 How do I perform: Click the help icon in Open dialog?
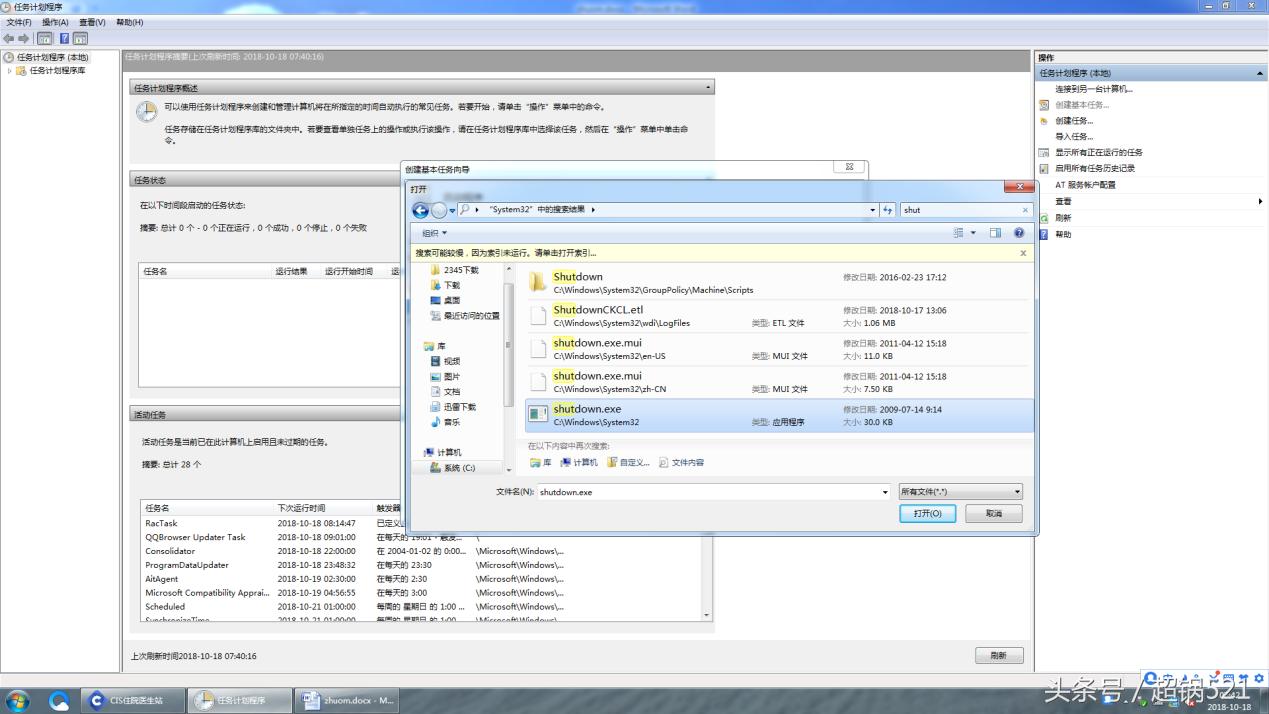pos(1019,233)
